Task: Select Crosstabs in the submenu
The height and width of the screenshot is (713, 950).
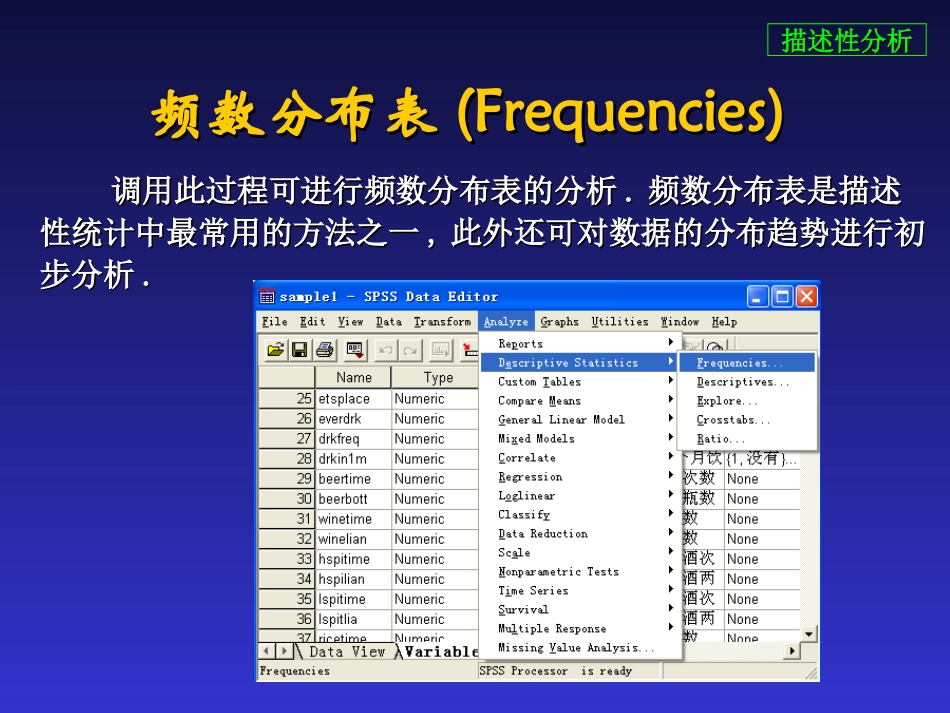Action: [x=747, y=420]
